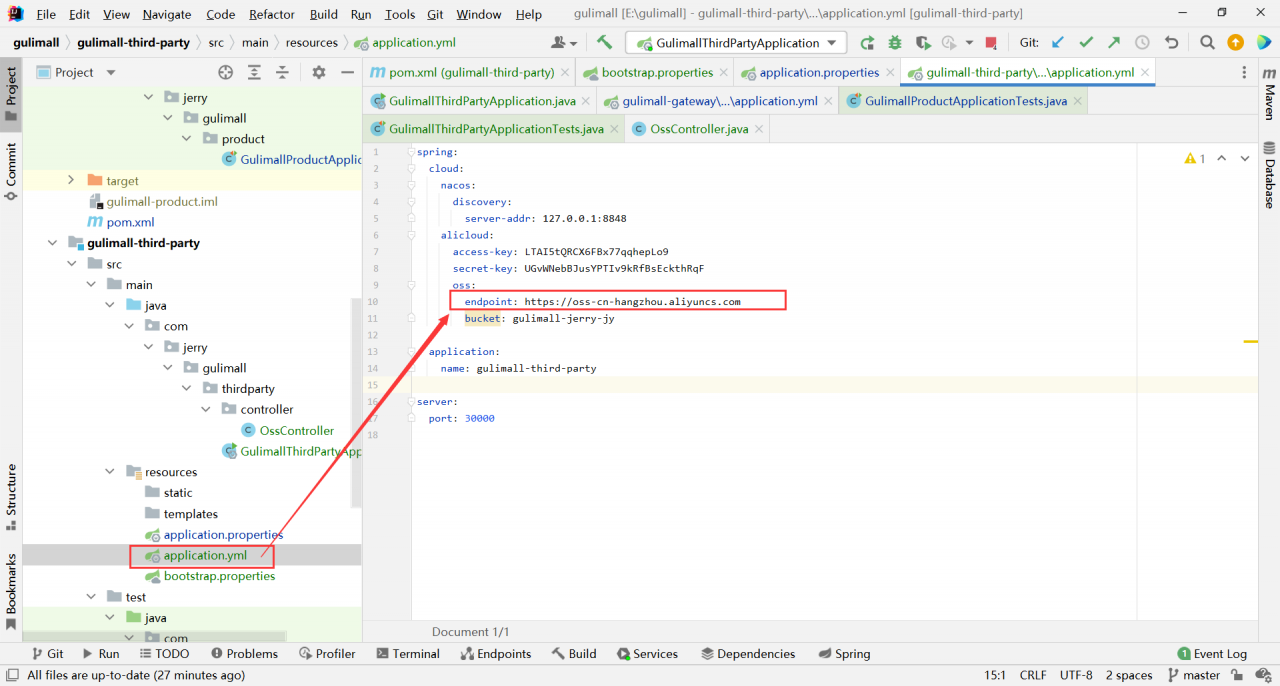
Task: Open the Tools menu
Action: (400, 14)
